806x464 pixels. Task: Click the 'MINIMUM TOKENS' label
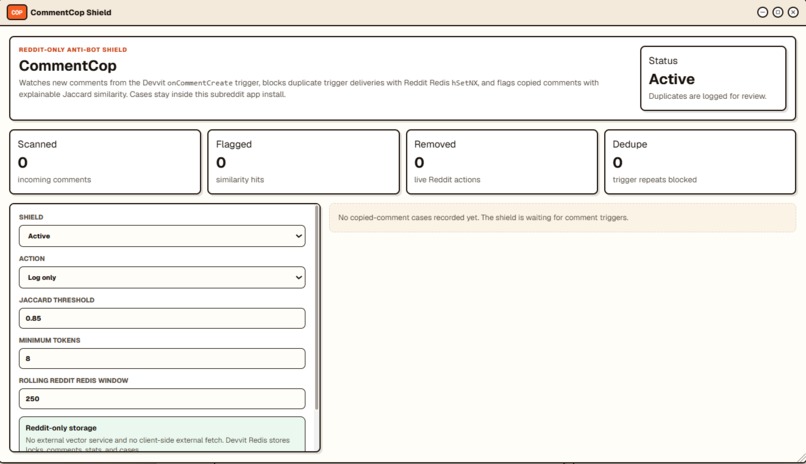(49, 340)
